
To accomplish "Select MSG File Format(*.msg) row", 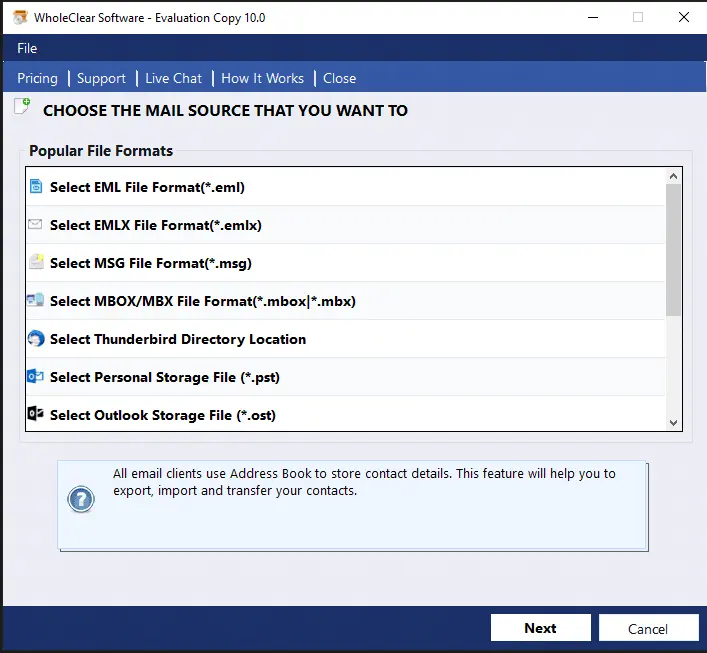I will 345,262.
